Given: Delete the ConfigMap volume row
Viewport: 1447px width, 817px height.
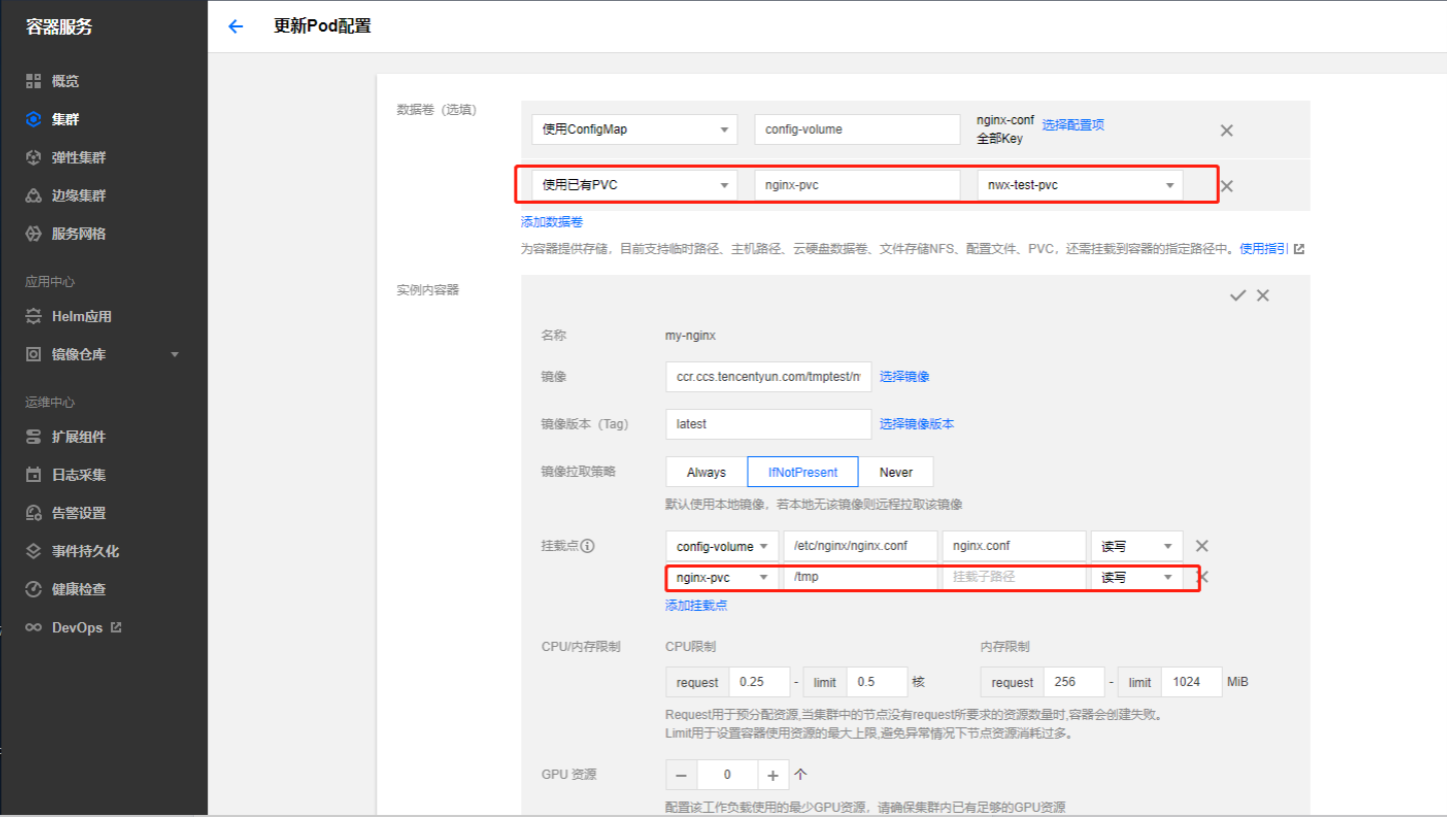Looking at the screenshot, I should (x=1226, y=130).
